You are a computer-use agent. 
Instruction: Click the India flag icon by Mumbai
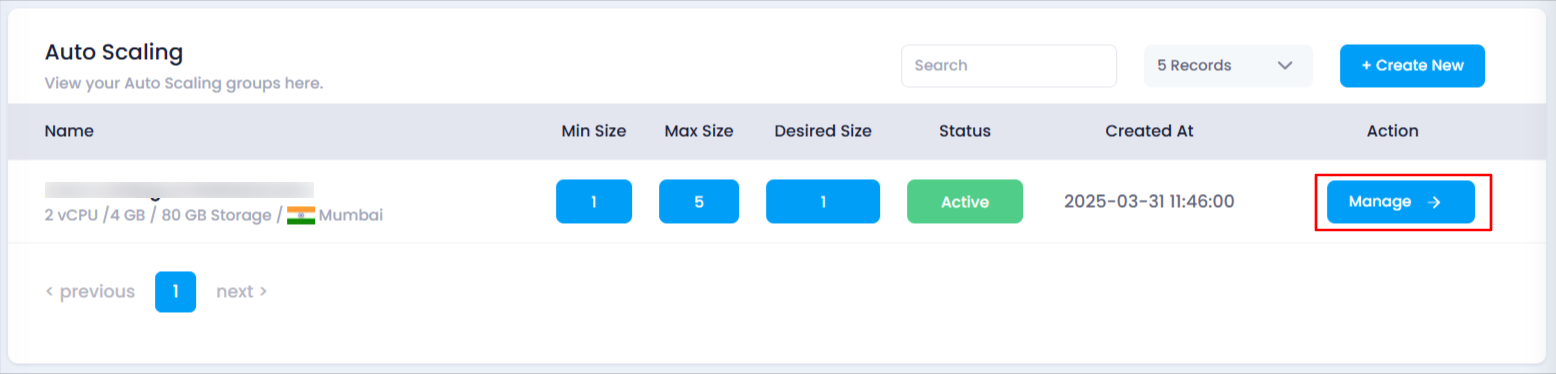click(x=301, y=215)
